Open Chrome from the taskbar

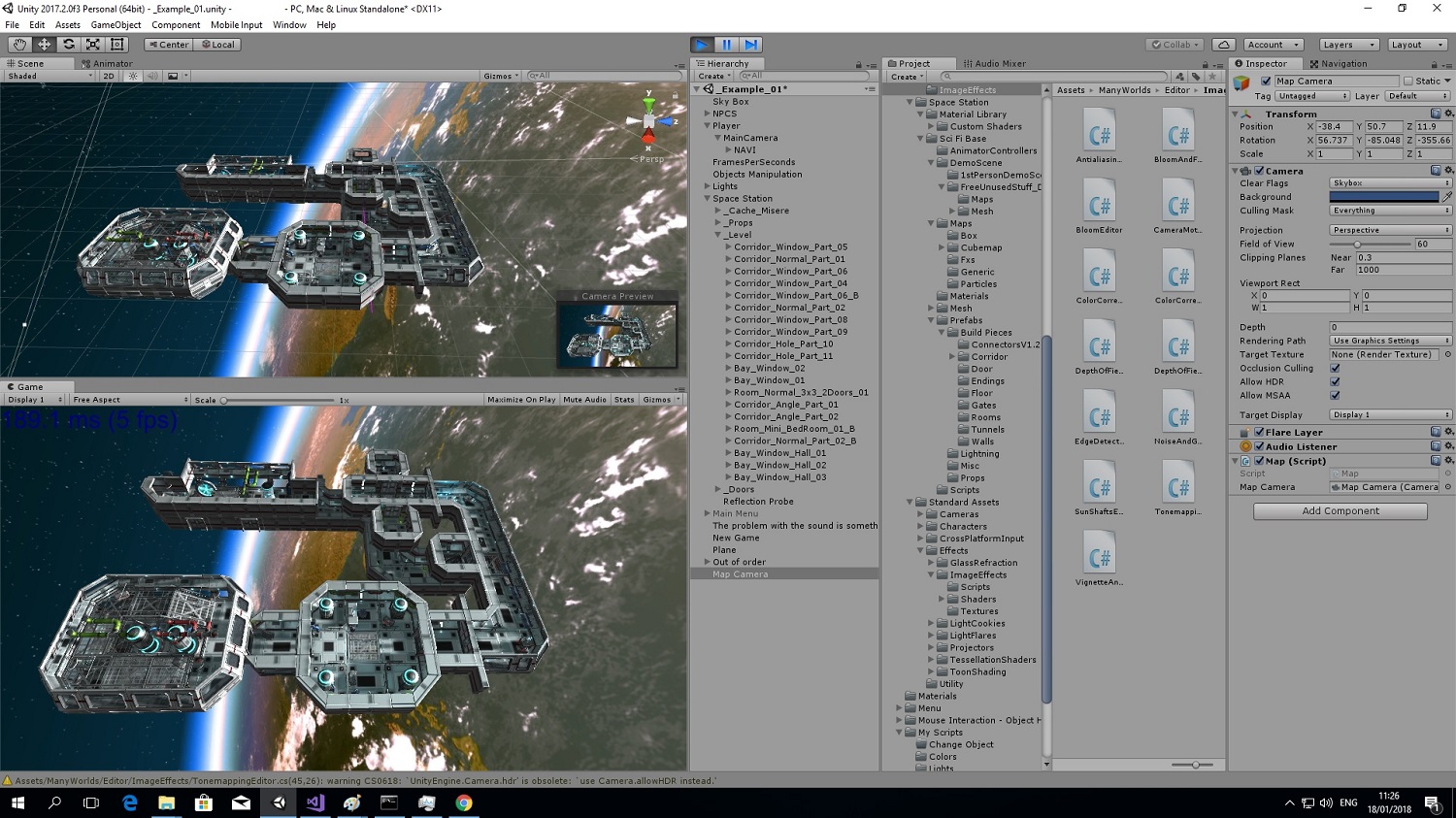tap(464, 802)
